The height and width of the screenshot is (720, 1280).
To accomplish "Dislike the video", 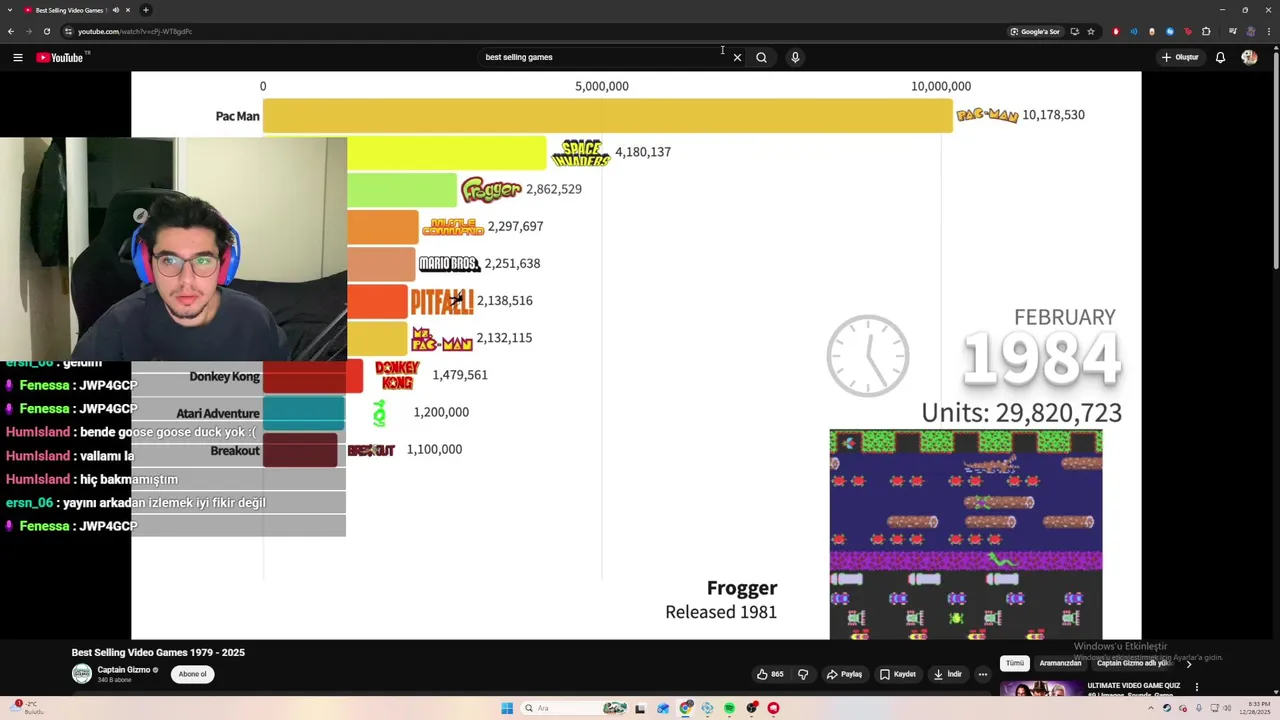I will [x=803, y=674].
